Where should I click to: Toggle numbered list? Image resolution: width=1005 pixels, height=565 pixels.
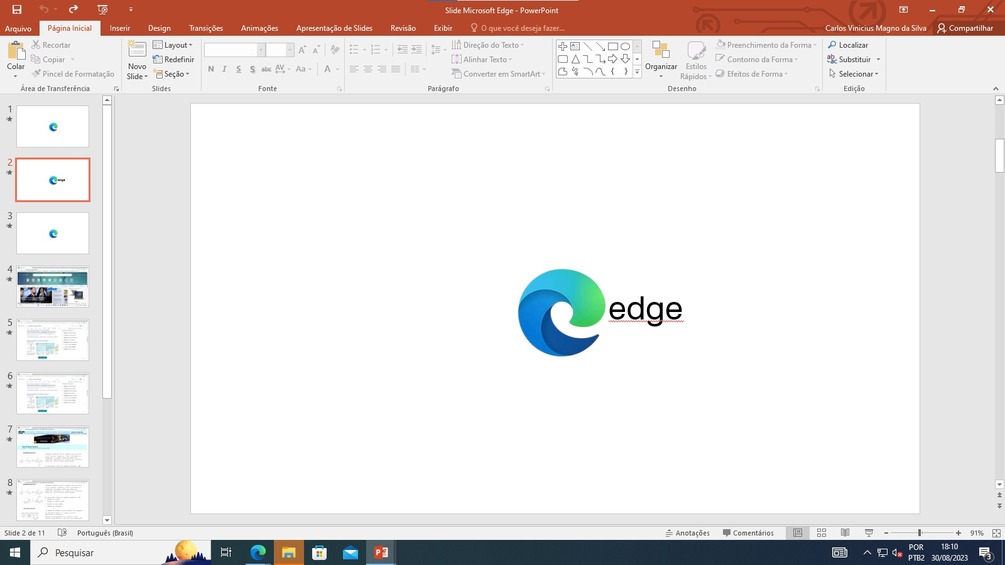click(x=376, y=50)
